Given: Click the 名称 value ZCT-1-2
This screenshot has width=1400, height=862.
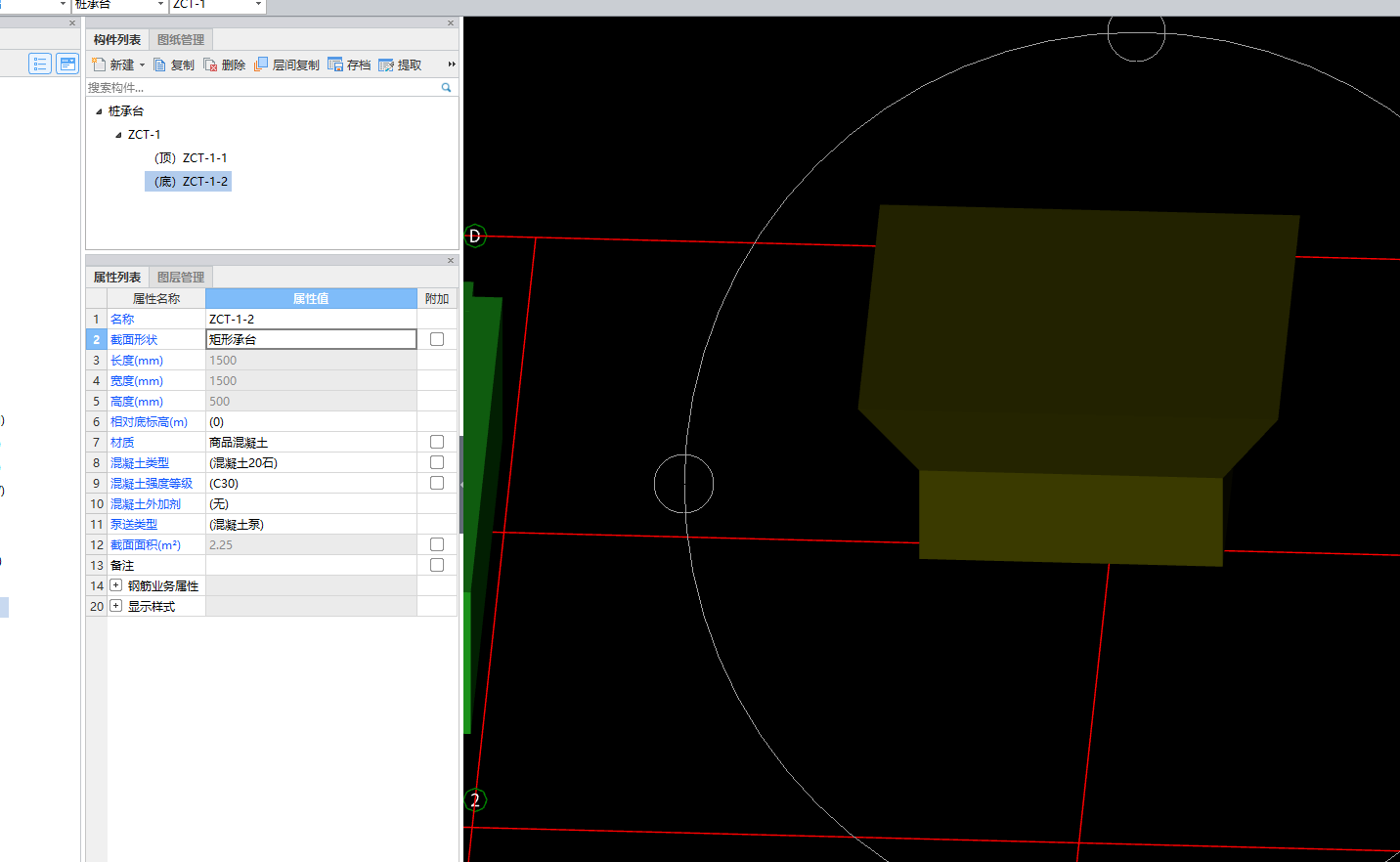Looking at the screenshot, I should coord(311,319).
